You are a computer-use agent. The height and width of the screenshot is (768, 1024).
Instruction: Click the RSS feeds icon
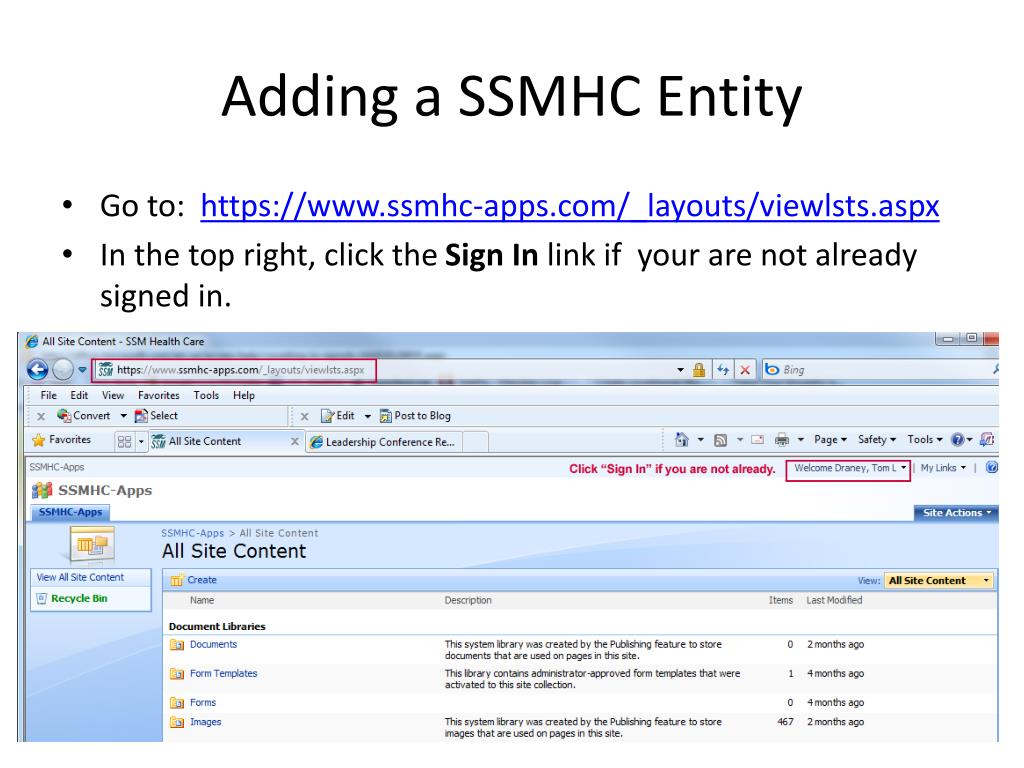[720, 440]
